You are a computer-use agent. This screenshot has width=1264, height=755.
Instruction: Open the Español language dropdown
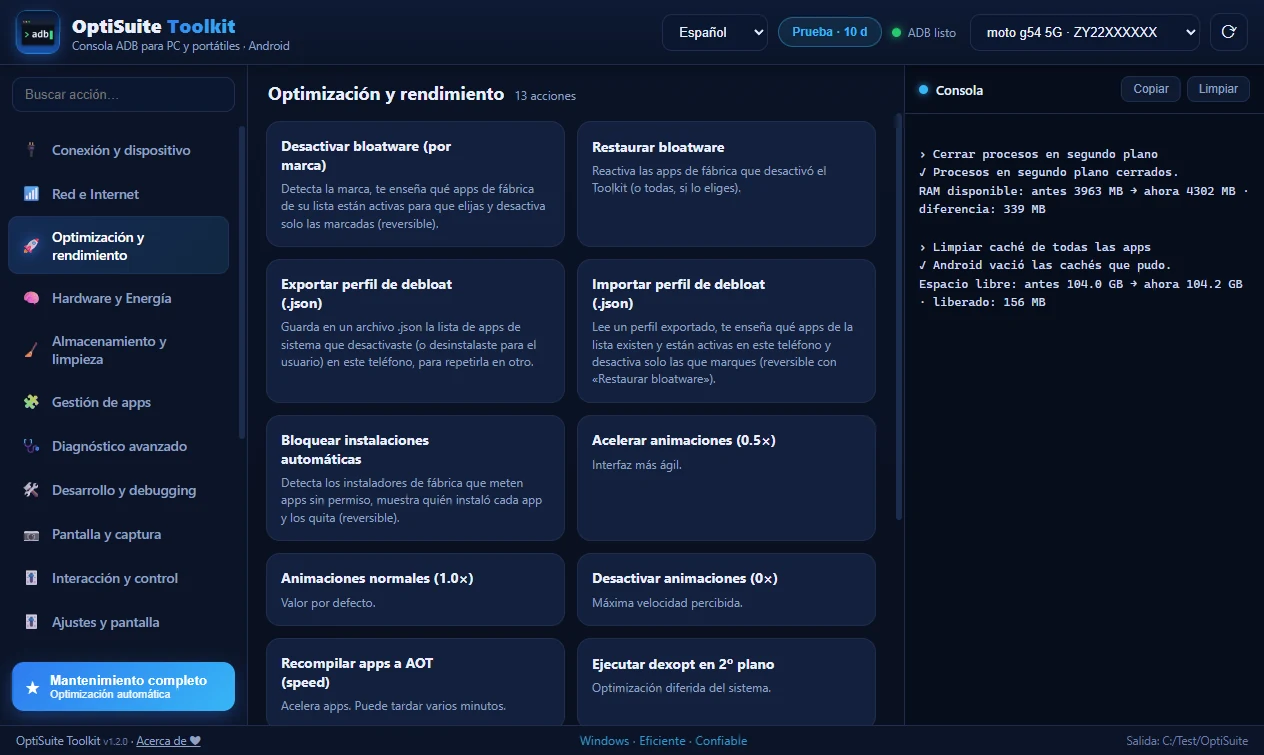click(714, 32)
